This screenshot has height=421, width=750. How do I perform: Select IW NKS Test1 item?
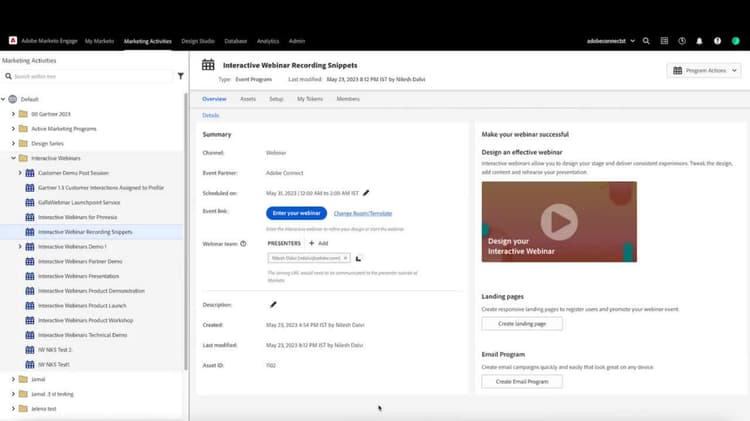pyautogui.click(x=54, y=365)
